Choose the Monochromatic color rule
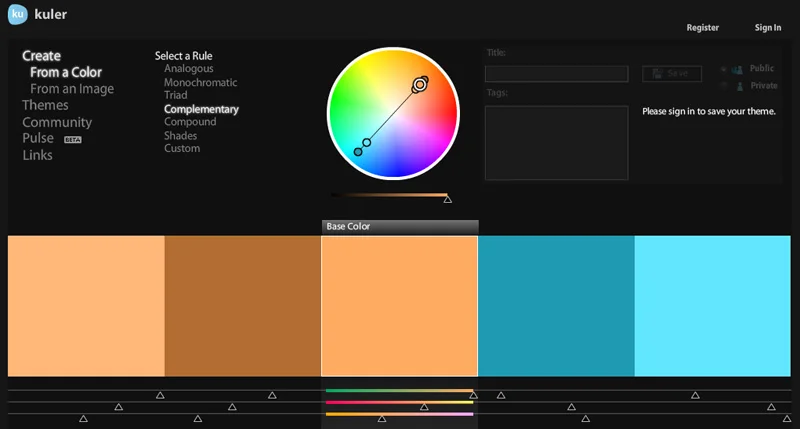 pyautogui.click(x=201, y=82)
